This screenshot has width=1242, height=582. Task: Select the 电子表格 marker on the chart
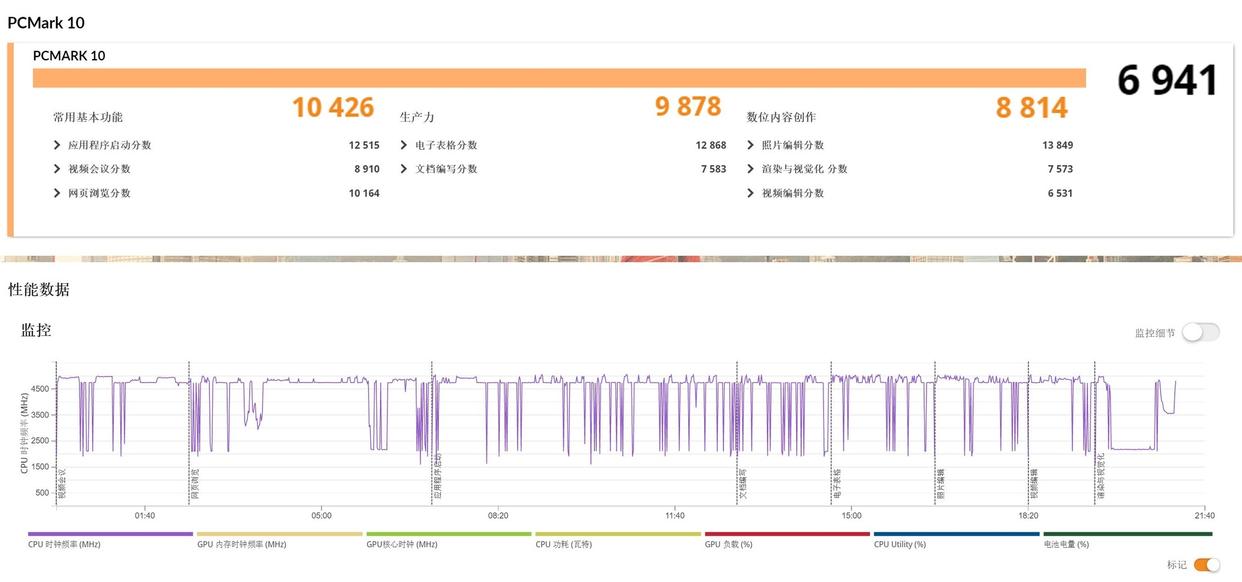click(x=836, y=484)
